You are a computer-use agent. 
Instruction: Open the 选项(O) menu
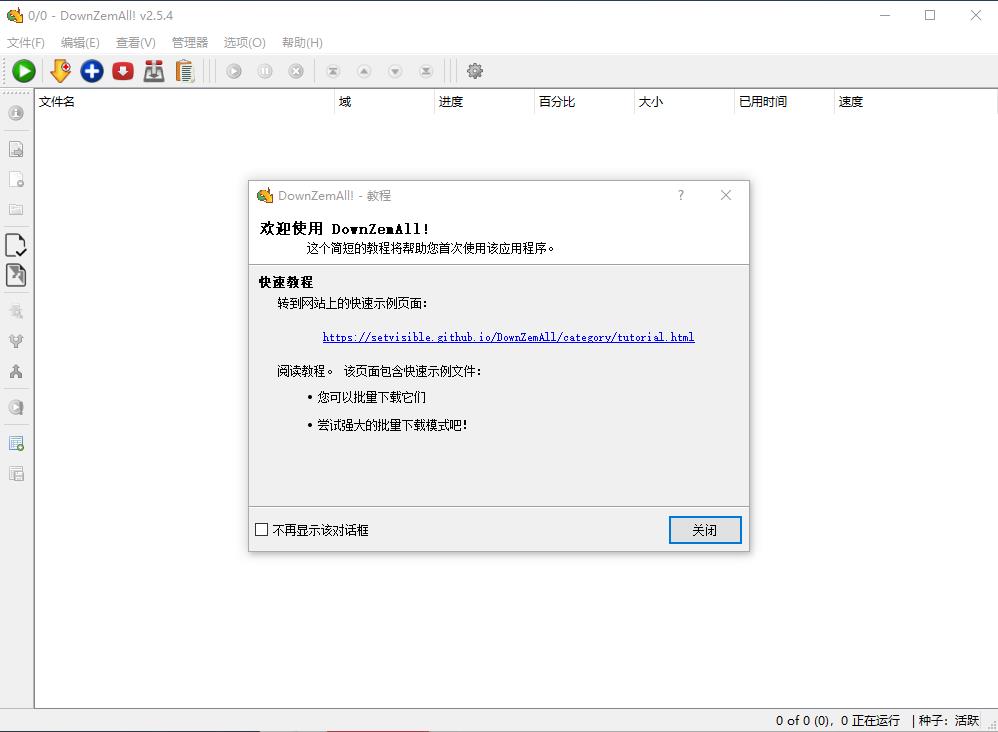coord(244,43)
